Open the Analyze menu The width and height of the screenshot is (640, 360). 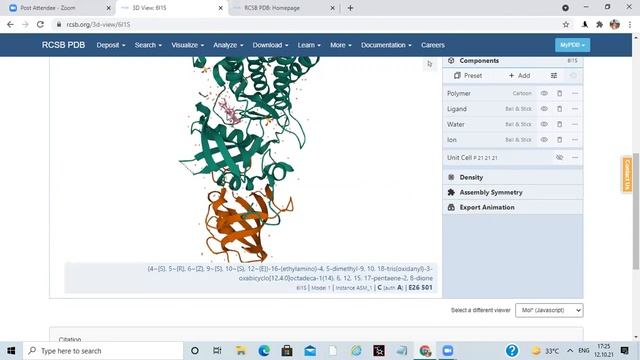coord(228,45)
